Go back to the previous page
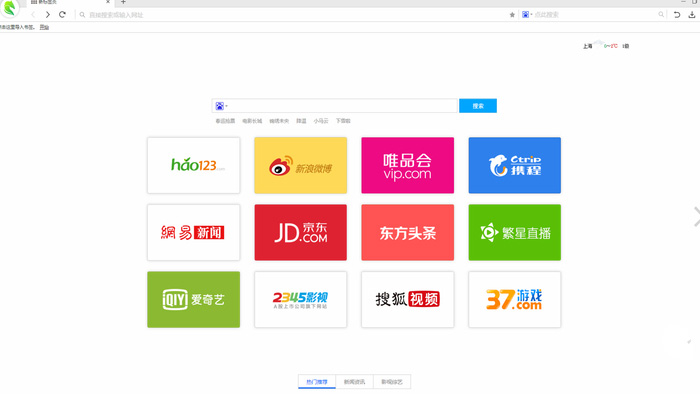Screen dimensions: 700x394 33,15
